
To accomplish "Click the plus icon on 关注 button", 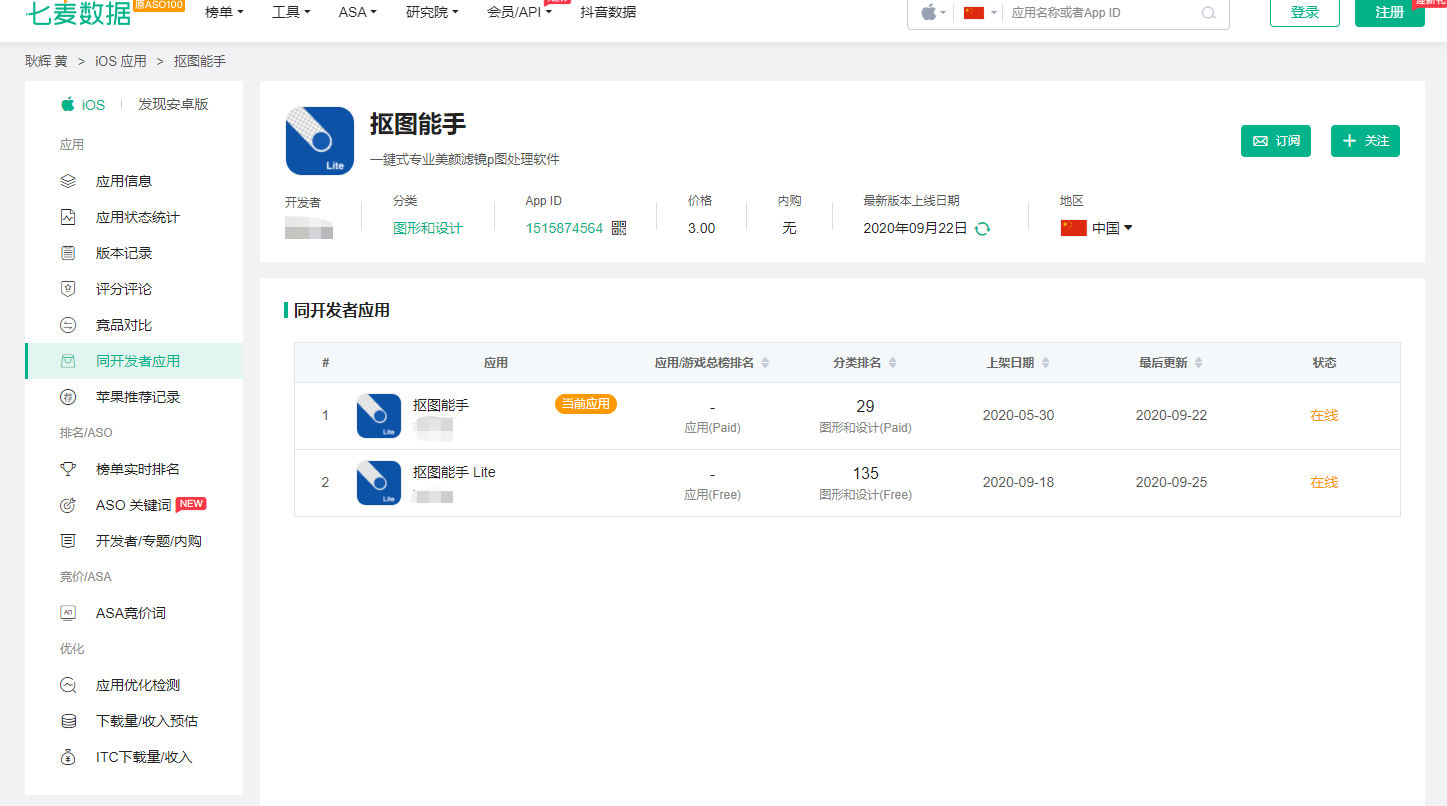I will point(1349,141).
